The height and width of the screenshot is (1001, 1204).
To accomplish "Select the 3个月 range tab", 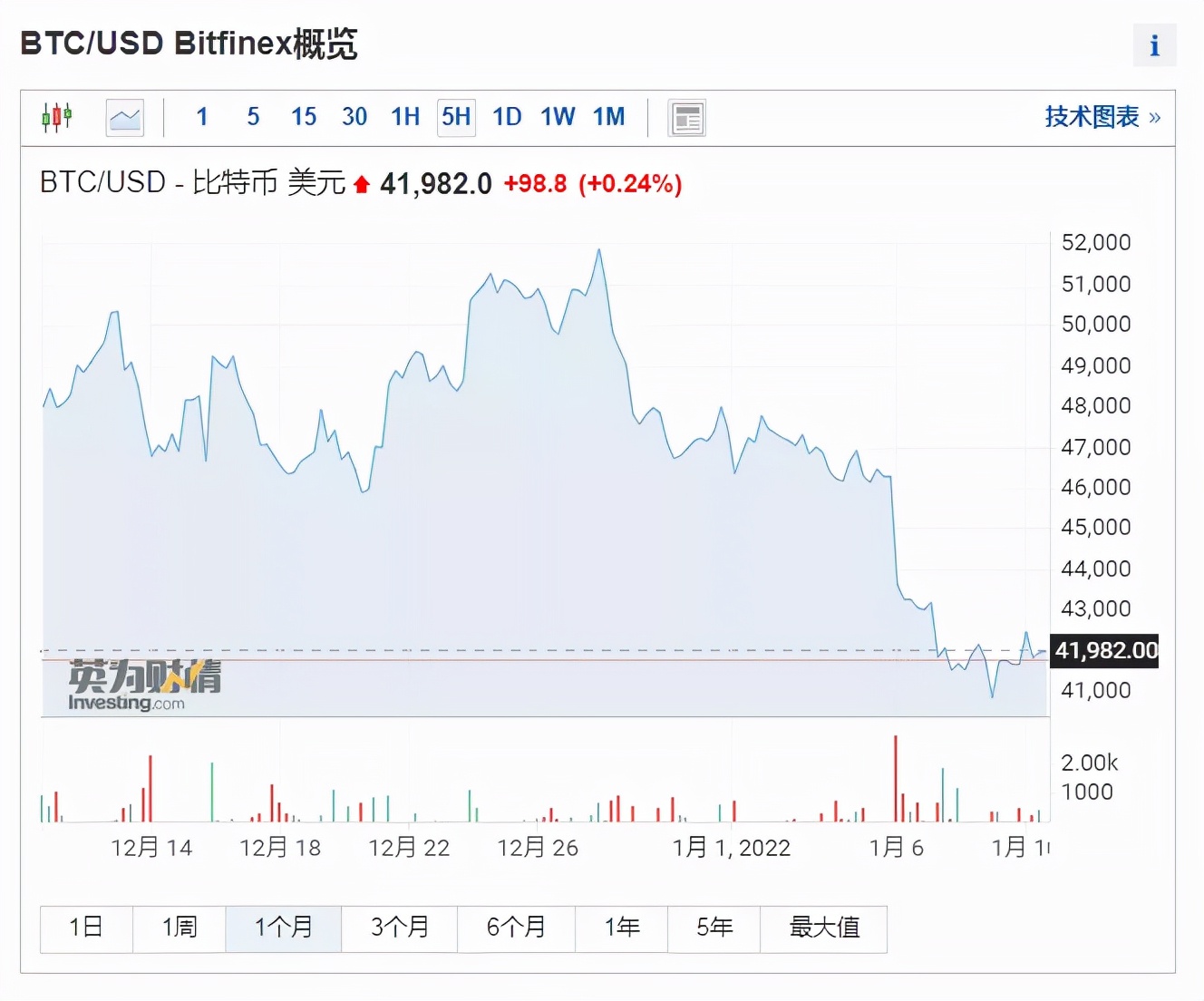I will pos(400,928).
